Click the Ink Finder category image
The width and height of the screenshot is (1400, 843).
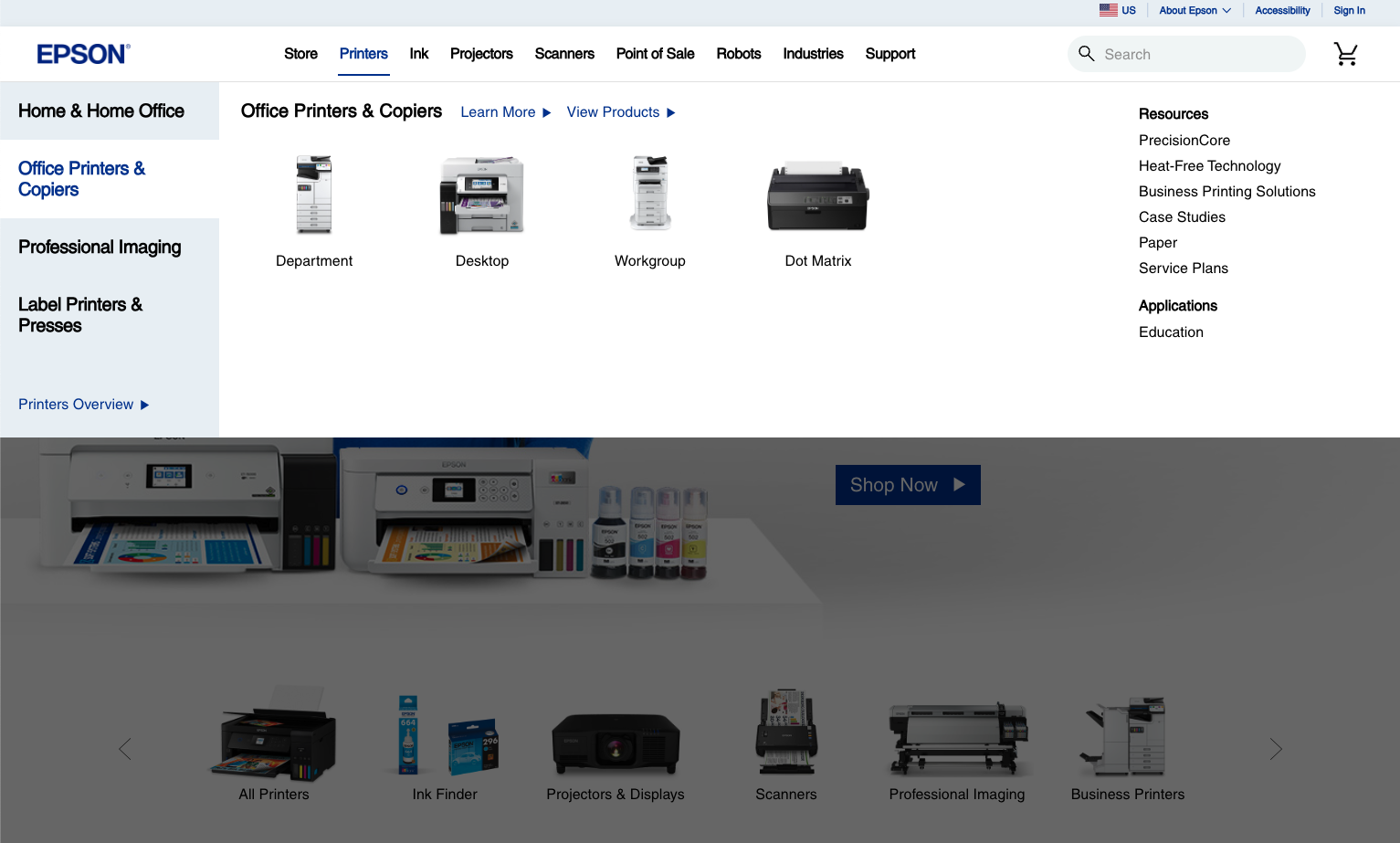point(447,736)
